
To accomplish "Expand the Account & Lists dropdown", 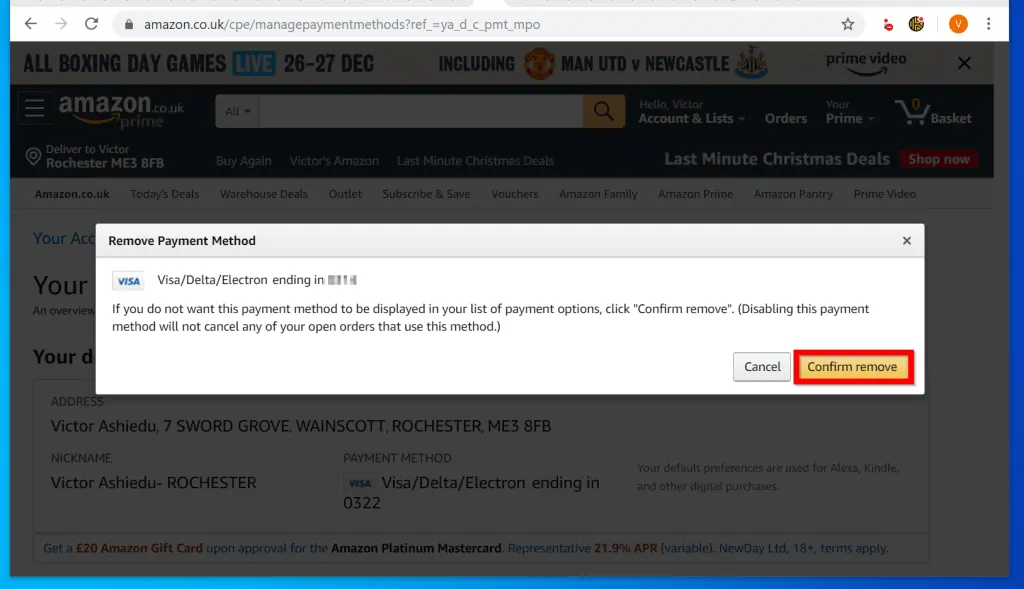I will pyautogui.click(x=692, y=117).
